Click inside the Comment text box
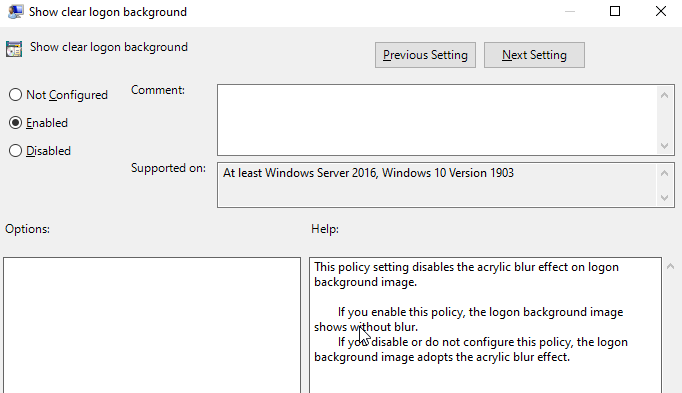The height and width of the screenshot is (393, 682). [437, 120]
